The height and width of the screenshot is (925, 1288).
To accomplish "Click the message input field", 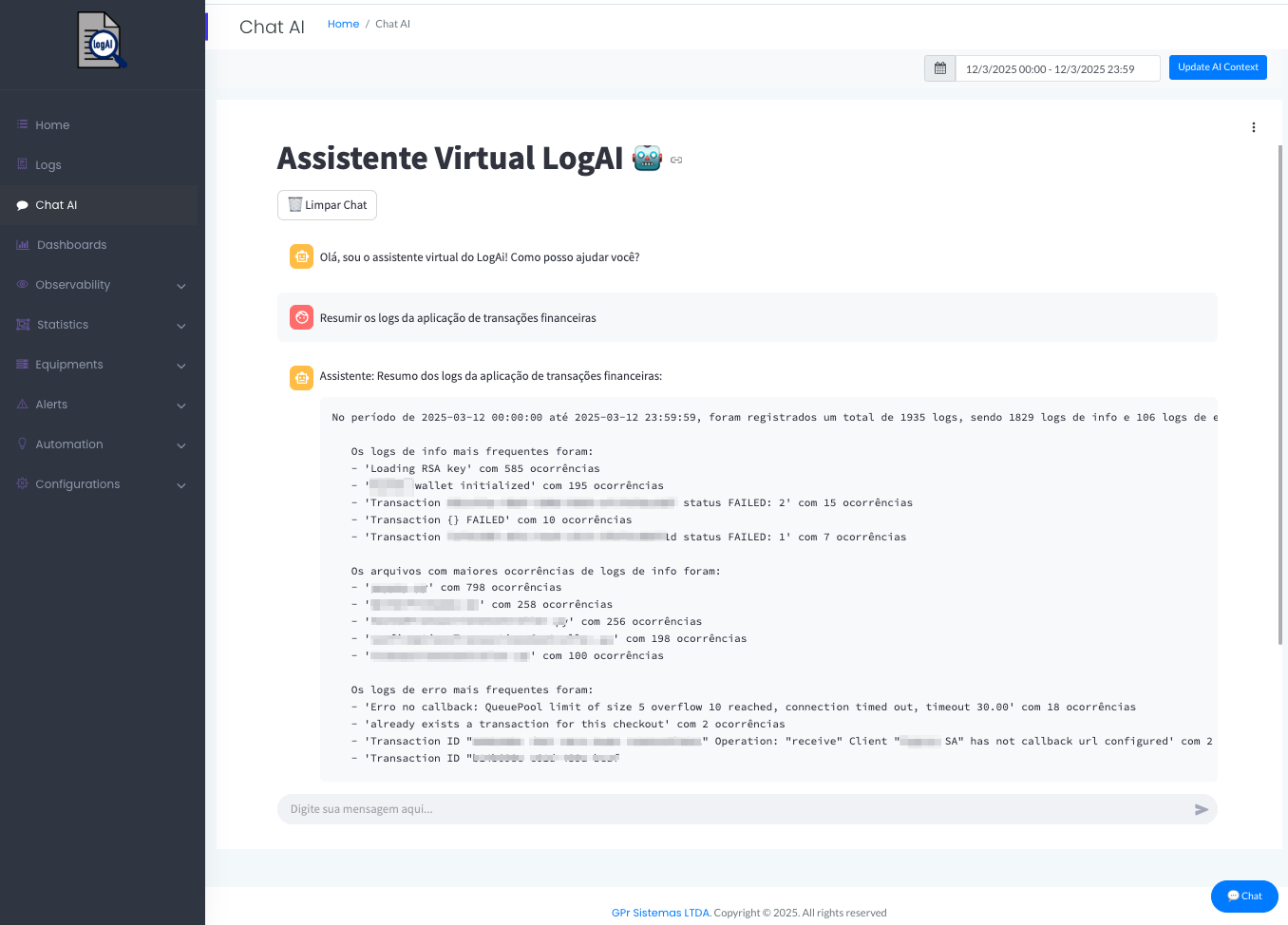I will pyautogui.click(x=731, y=809).
